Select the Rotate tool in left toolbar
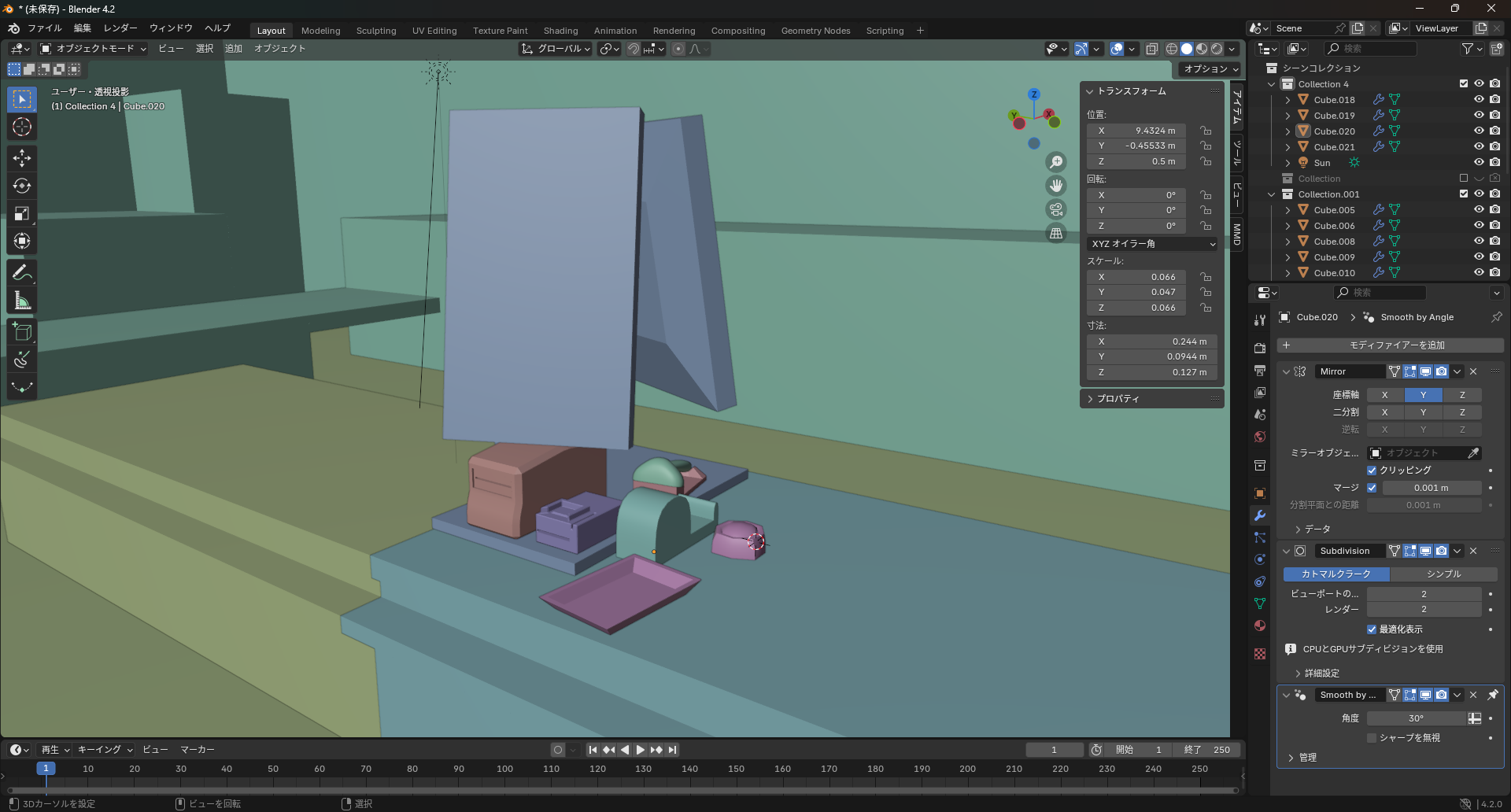Image resolution: width=1511 pixels, height=812 pixels. (x=22, y=186)
